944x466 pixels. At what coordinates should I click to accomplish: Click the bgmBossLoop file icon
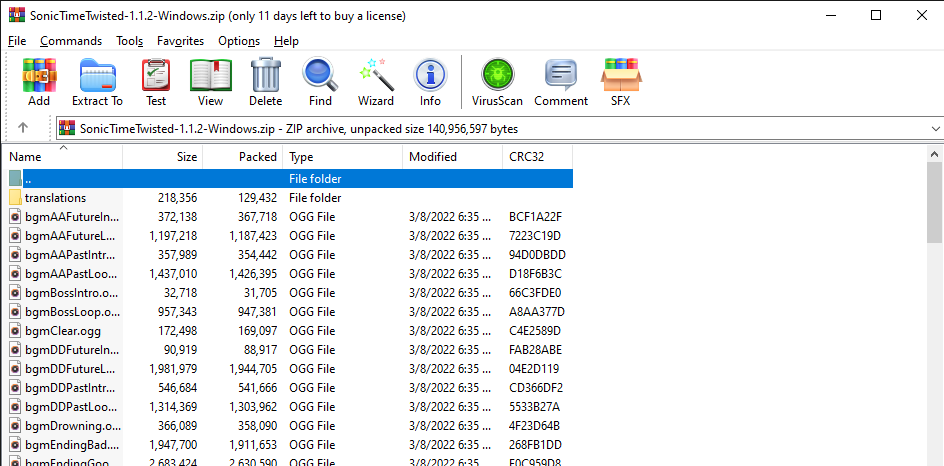coord(16,312)
